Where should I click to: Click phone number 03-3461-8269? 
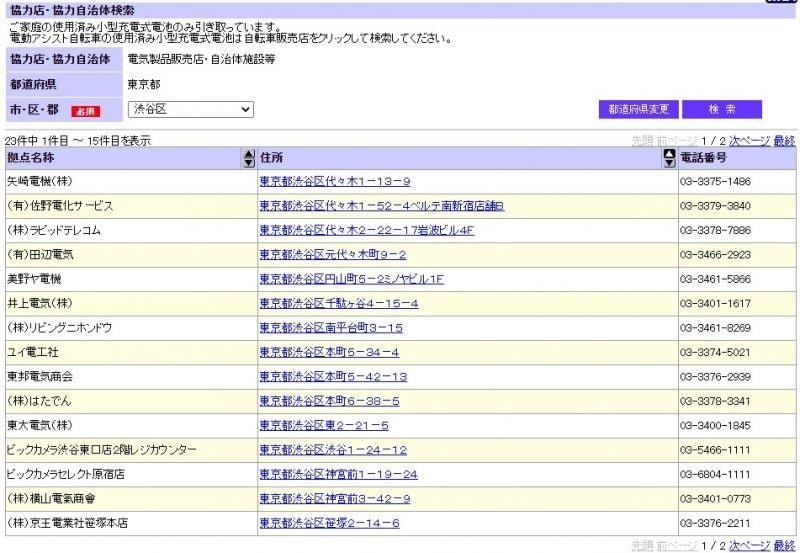[x=715, y=328]
